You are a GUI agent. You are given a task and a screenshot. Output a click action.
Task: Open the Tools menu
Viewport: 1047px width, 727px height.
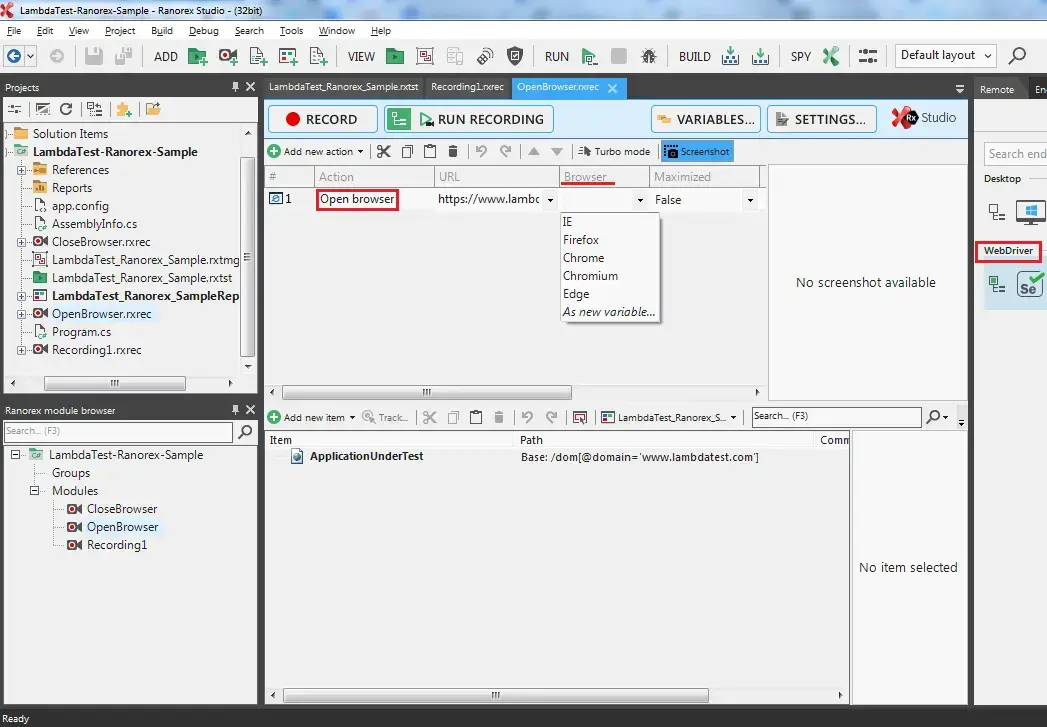[x=291, y=31]
